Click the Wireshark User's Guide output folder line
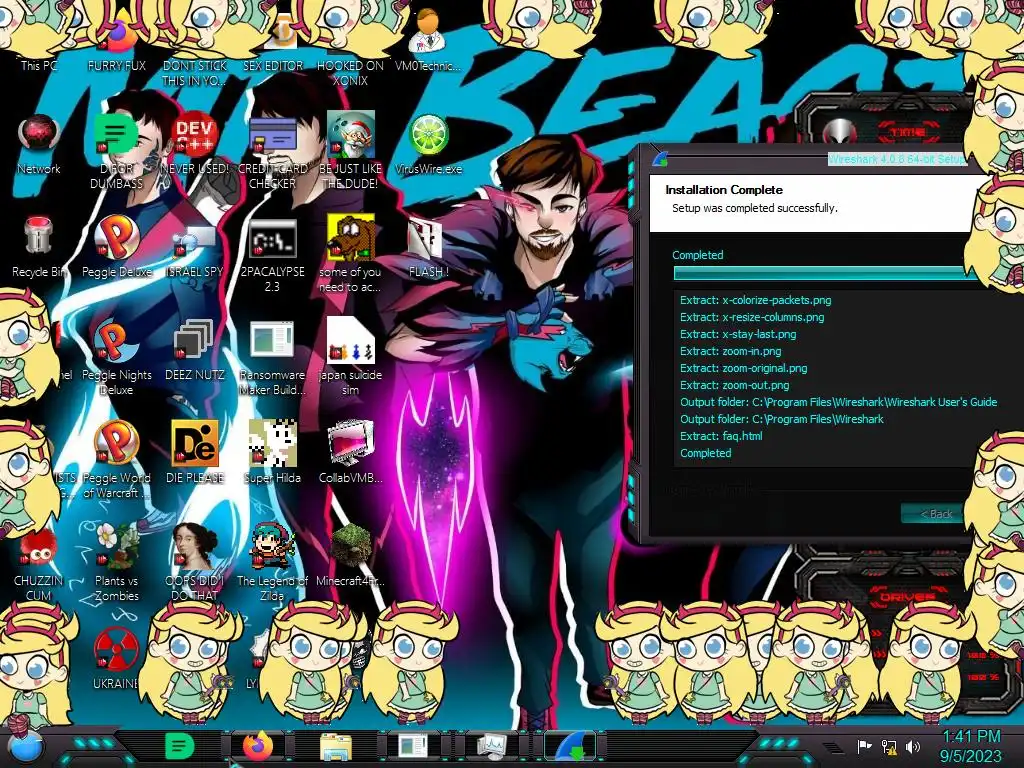 [x=839, y=402]
